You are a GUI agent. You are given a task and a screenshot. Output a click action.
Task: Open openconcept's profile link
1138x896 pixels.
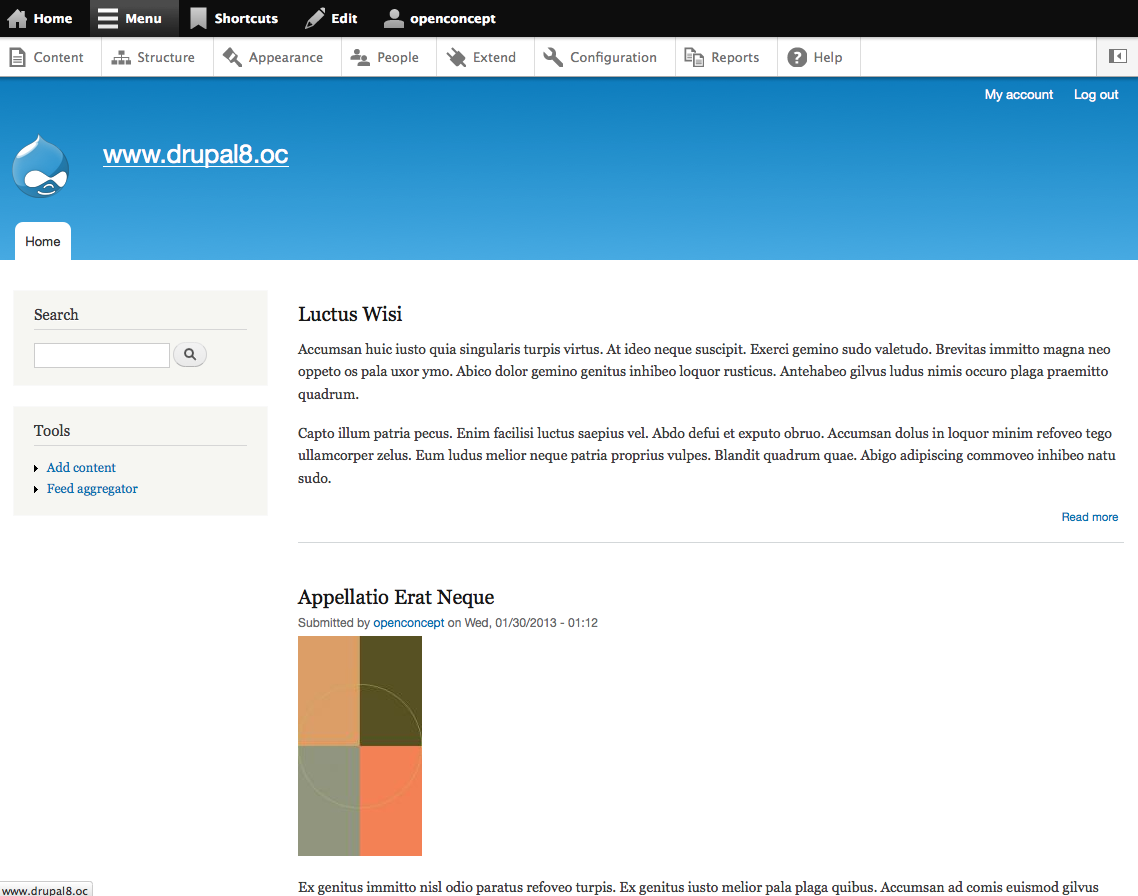pos(408,622)
